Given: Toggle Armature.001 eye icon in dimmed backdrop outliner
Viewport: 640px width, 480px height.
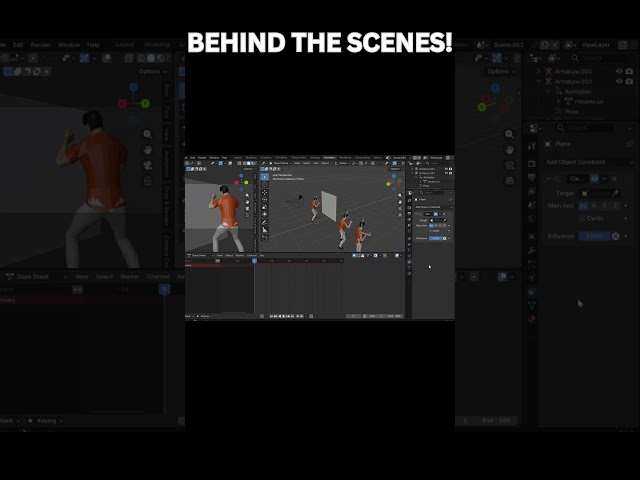Looking at the screenshot, I should [619, 71].
